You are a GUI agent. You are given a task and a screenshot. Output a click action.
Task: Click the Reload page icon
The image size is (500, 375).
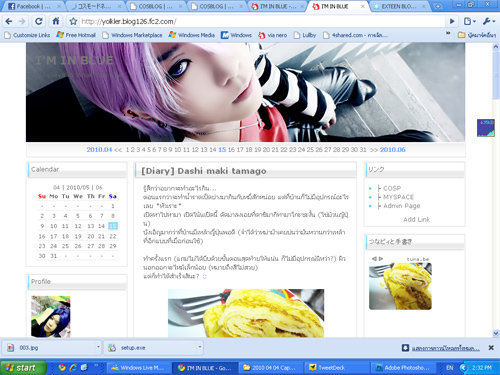(39, 22)
